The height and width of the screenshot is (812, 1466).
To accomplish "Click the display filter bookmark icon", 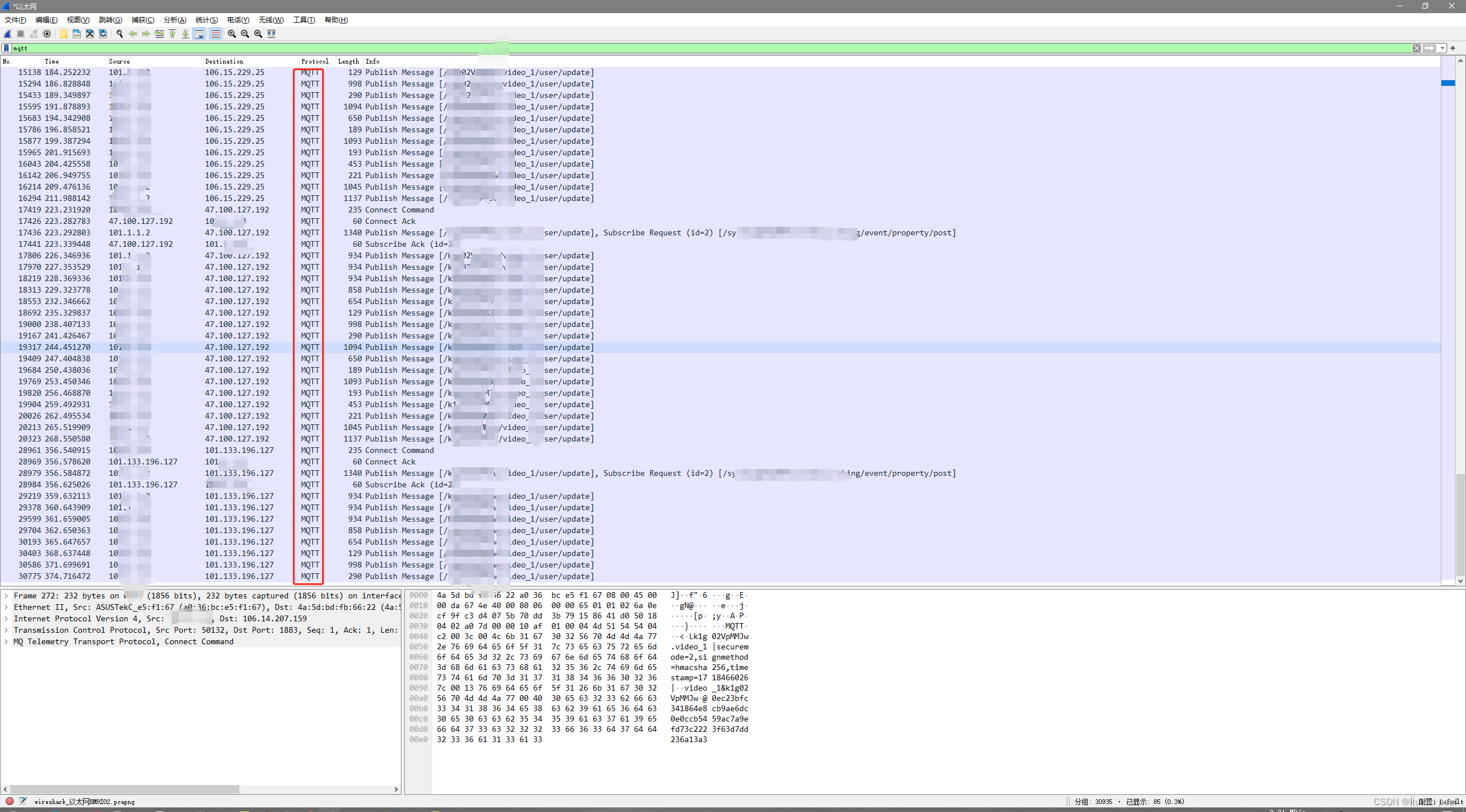I will 6,48.
